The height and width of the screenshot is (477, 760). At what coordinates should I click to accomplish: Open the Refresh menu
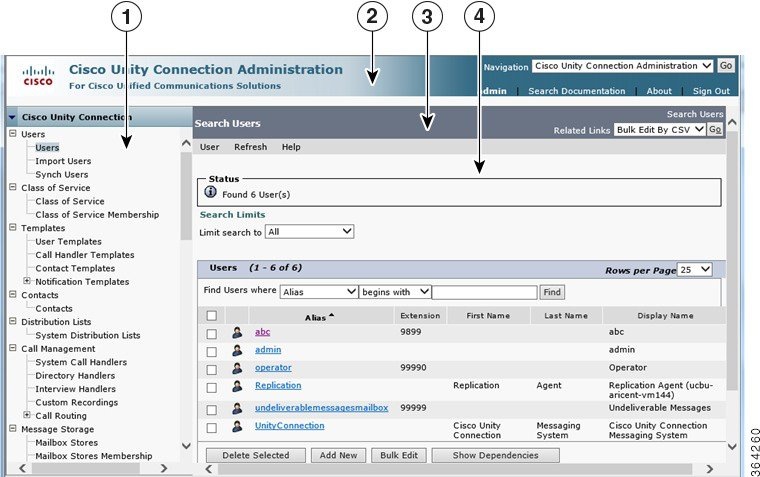coord(250,147)
